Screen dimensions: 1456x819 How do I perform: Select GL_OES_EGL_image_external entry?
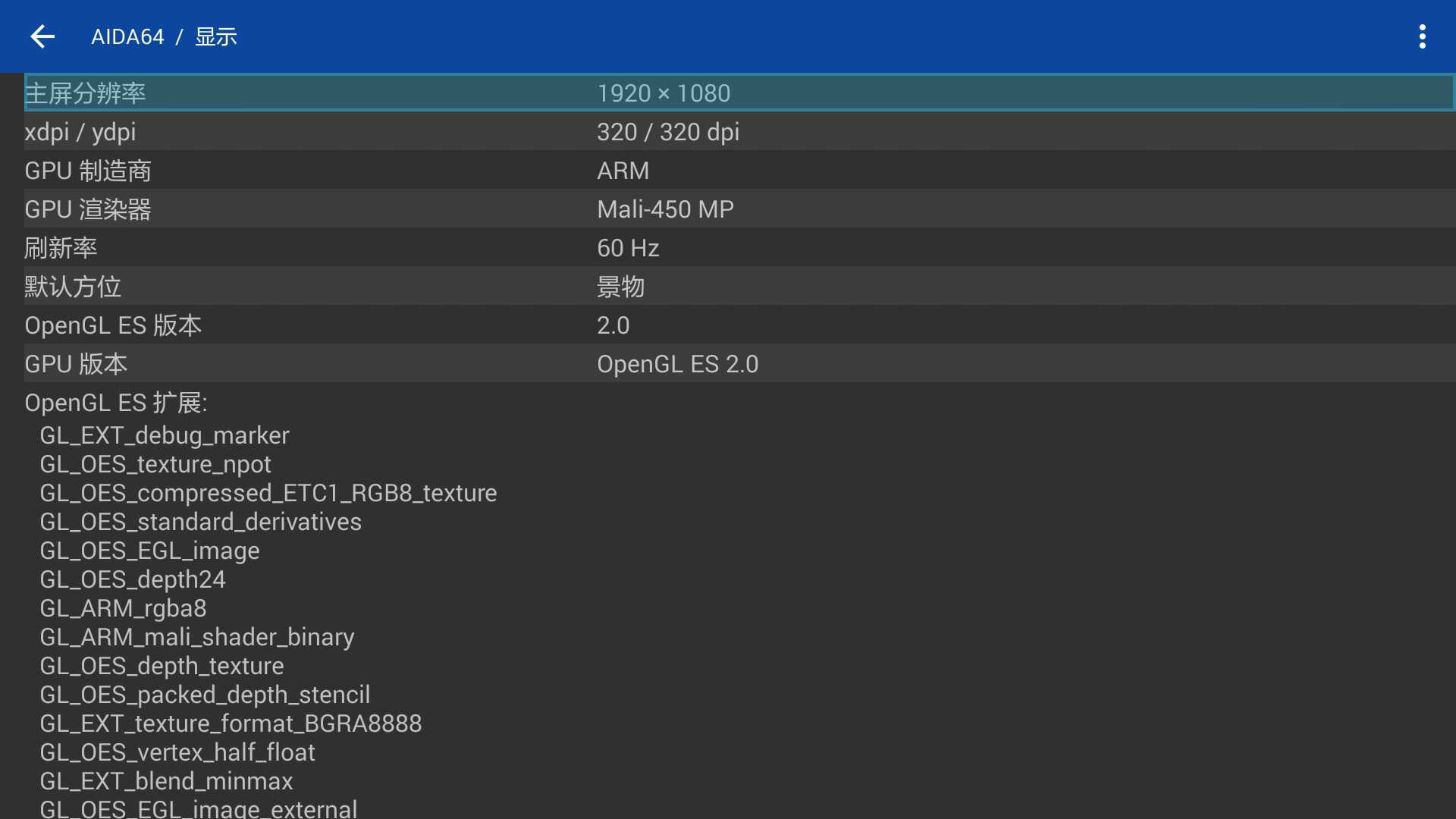(x=199, y=808)
